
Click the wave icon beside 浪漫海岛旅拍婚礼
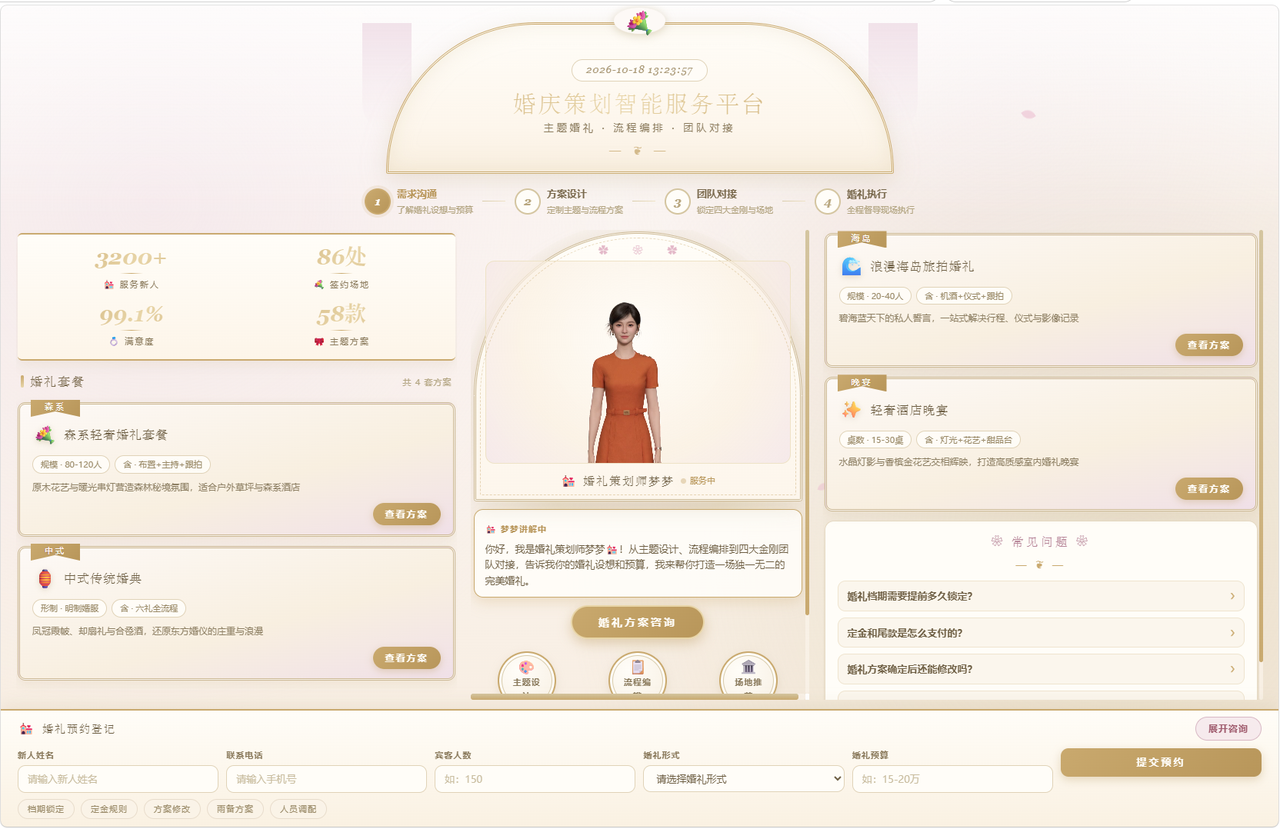click(x=851, y=266)
